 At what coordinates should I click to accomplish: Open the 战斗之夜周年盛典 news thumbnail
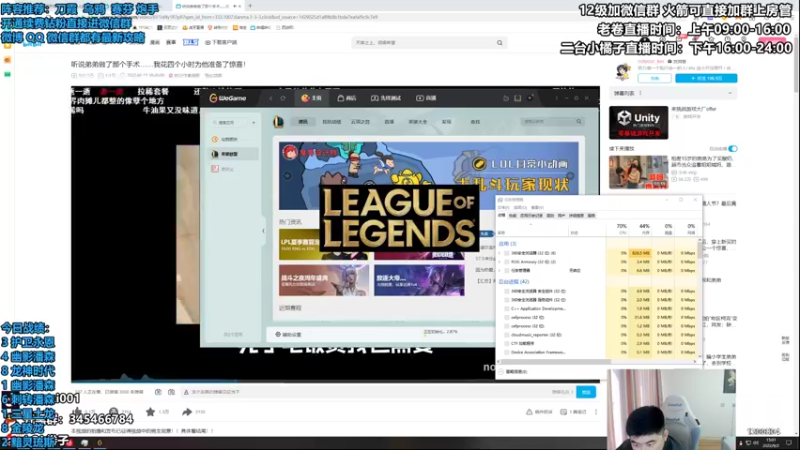point(323,280)
